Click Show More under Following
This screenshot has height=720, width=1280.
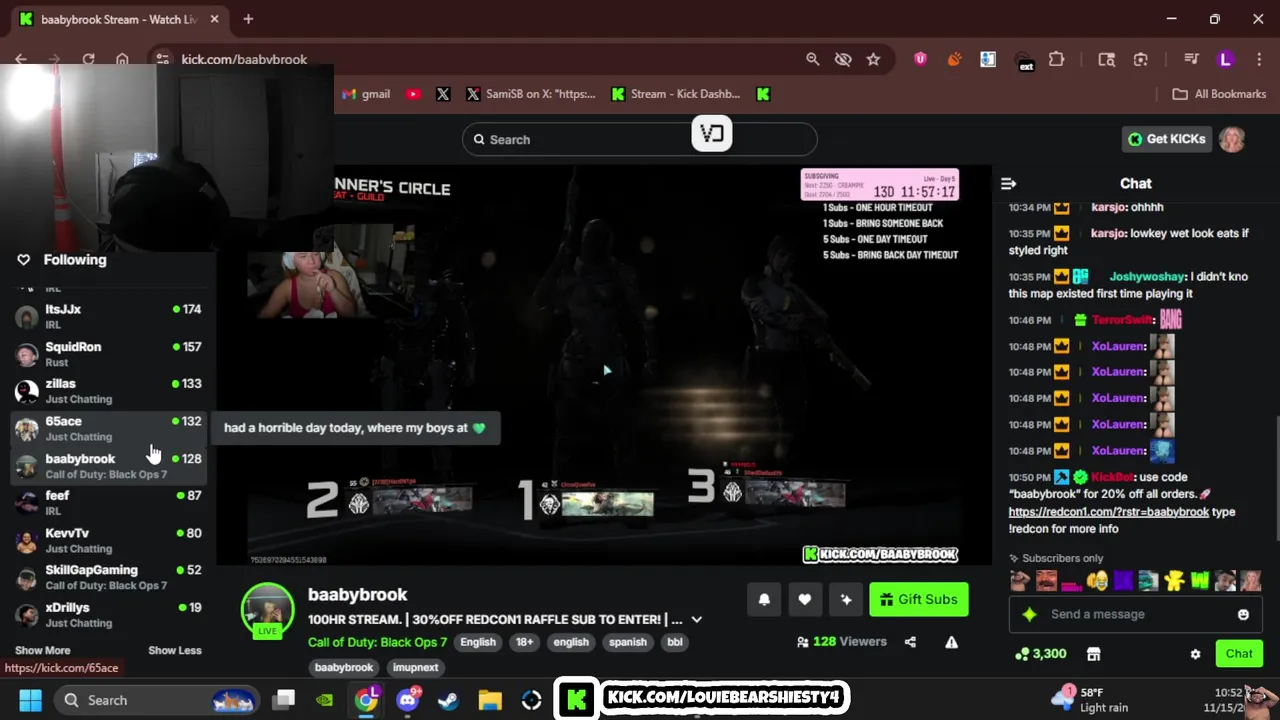point(43,650)
